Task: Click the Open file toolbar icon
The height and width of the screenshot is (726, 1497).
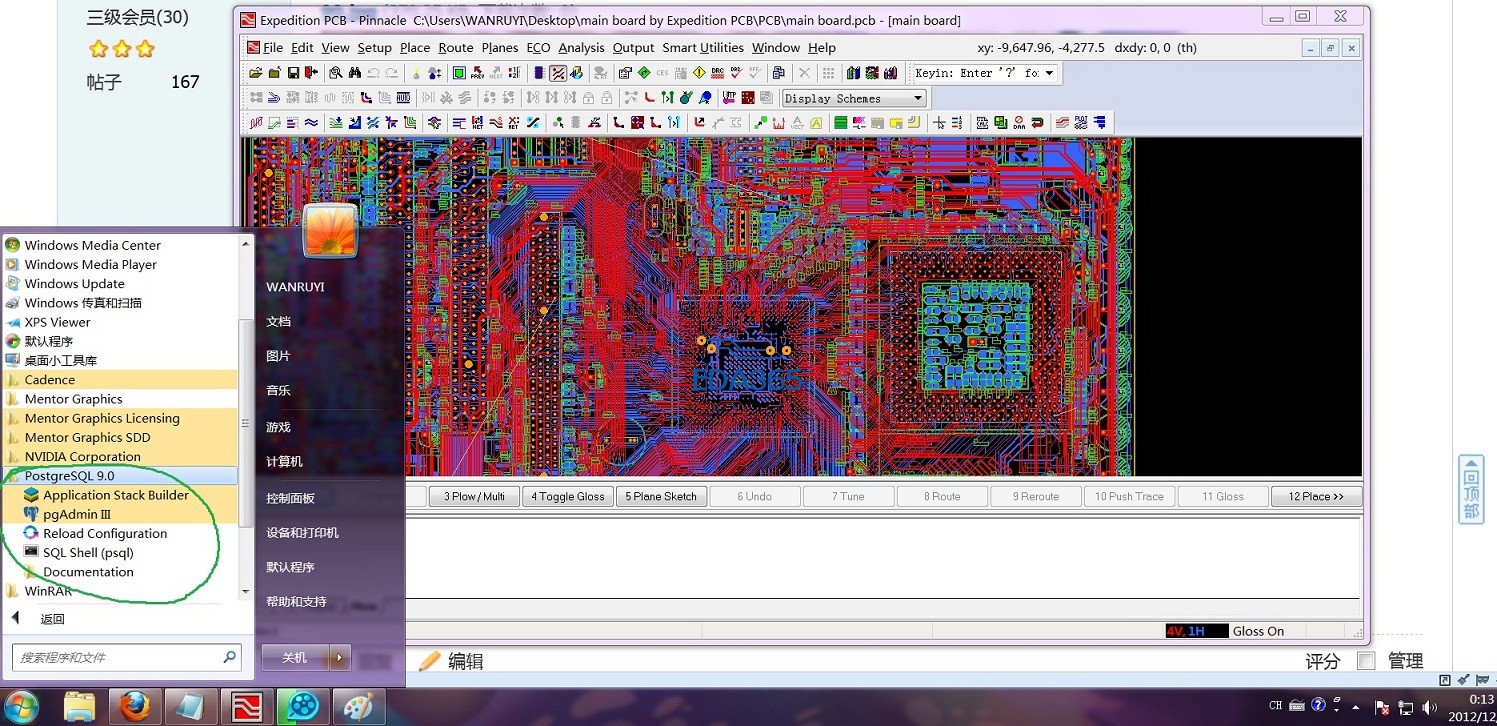Action: 257,73
